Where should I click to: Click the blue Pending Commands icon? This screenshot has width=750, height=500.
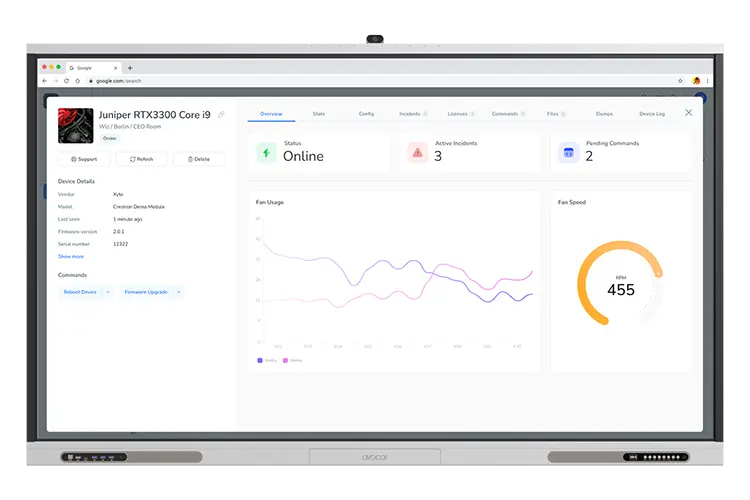(569, 153)
